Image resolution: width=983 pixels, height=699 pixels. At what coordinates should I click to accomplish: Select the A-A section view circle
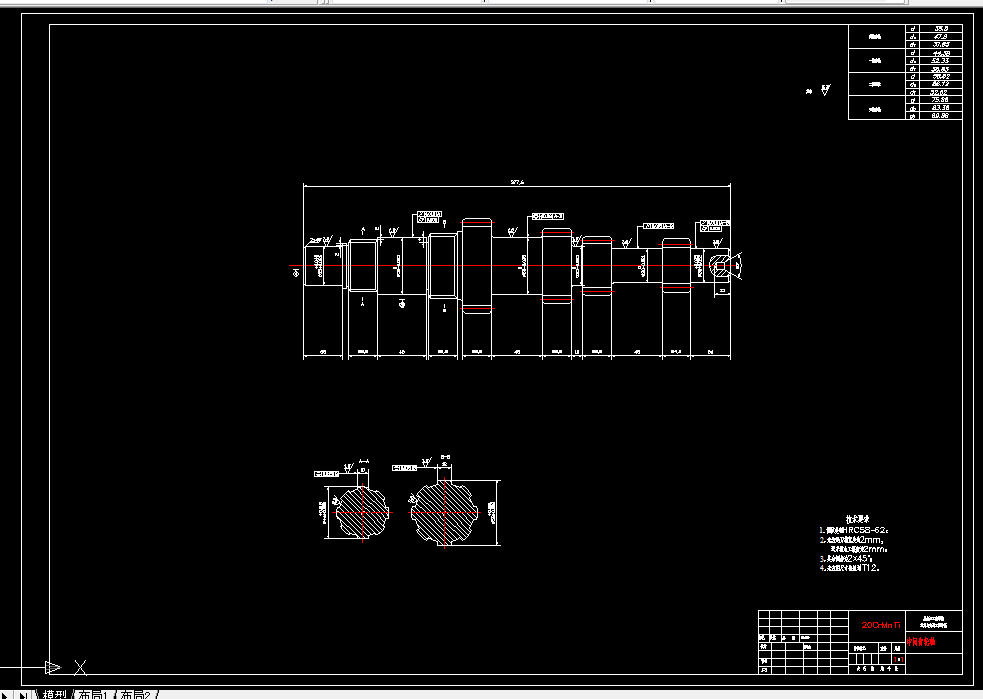click(363, 512)
